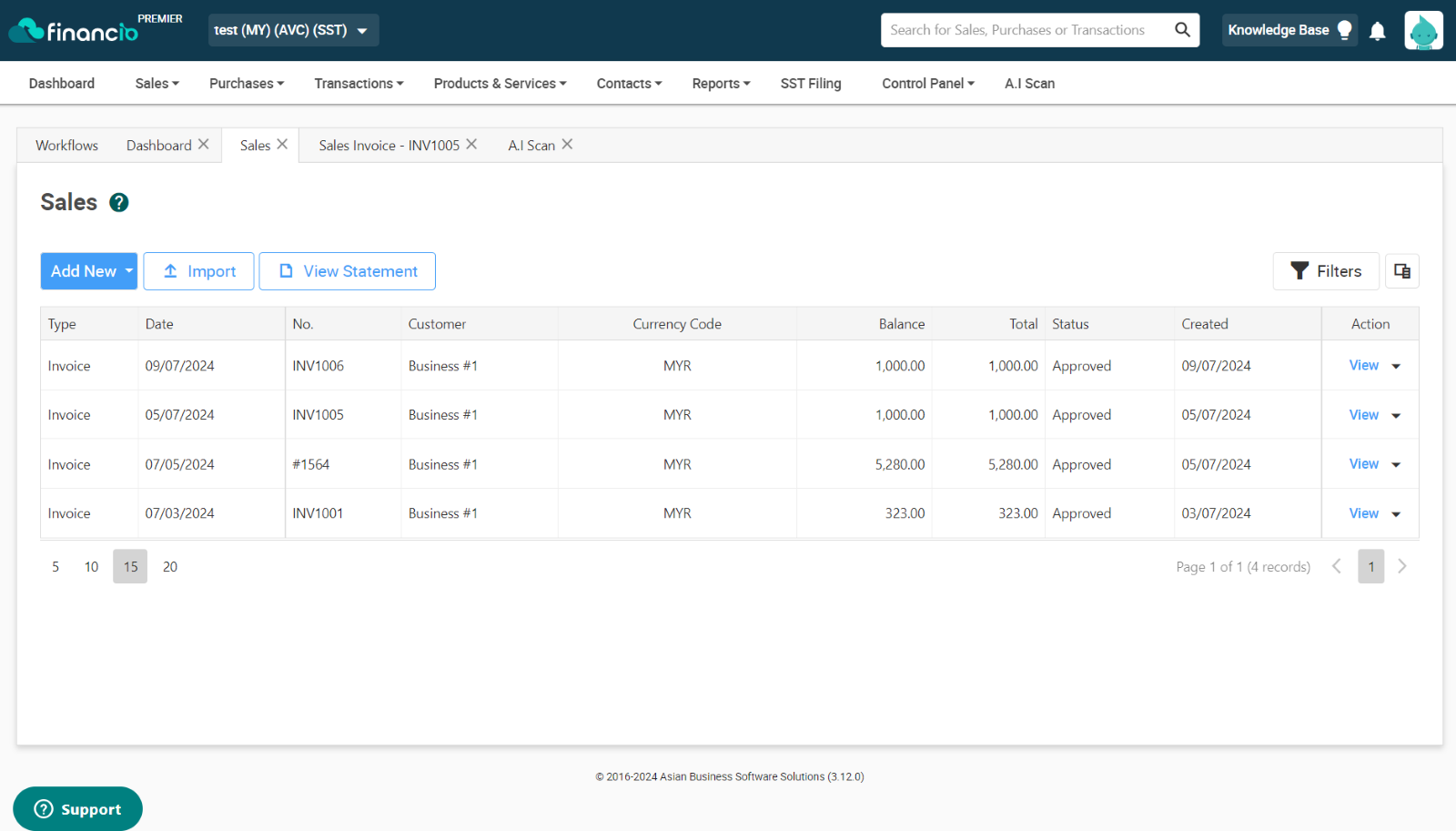
Task: Open the Filters panel
Action: (1326, 271)
